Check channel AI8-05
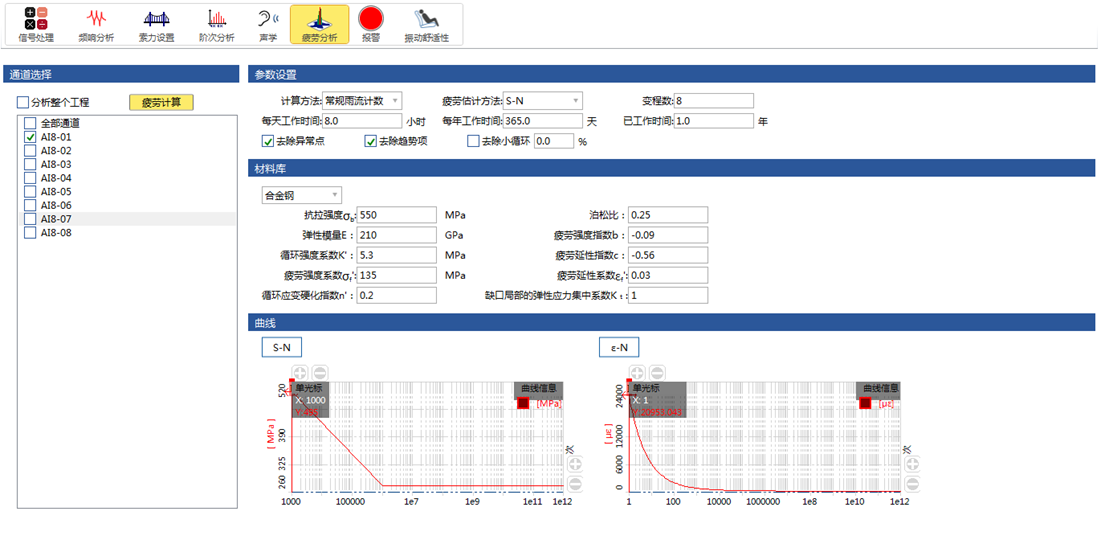 pos(29,192)
